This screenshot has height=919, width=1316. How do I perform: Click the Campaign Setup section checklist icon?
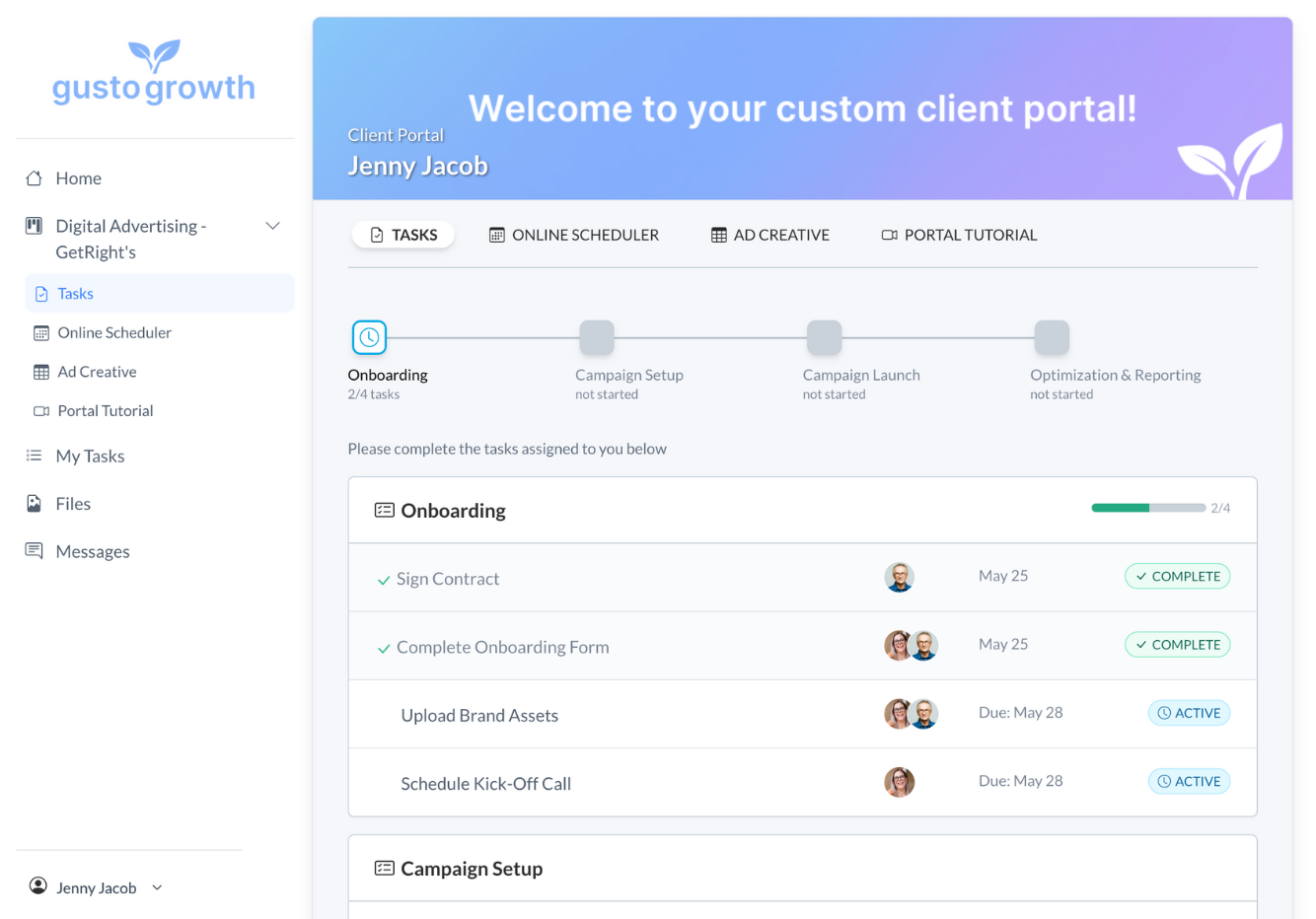(385, 868)
